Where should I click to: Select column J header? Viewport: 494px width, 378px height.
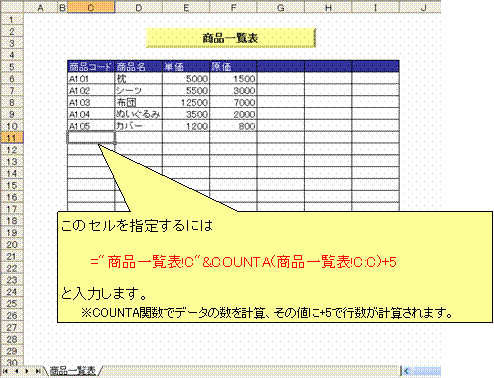(x=423, y=7)
